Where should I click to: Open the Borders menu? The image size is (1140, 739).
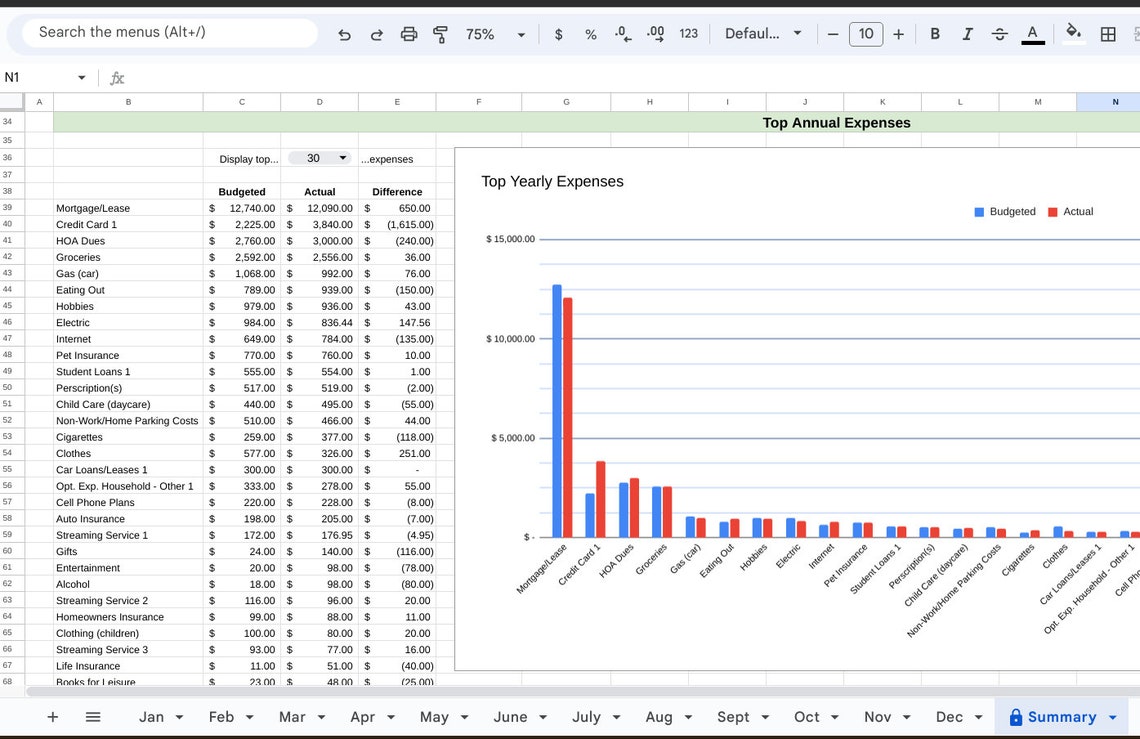point(1107,33)
